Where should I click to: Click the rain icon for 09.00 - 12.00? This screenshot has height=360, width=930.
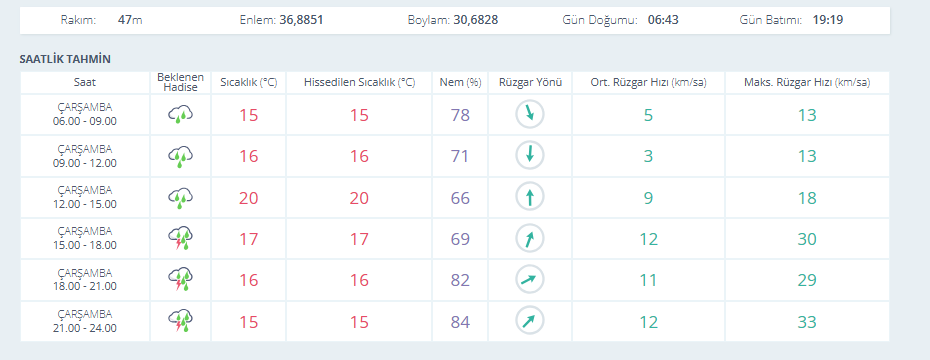coord(180,156)
